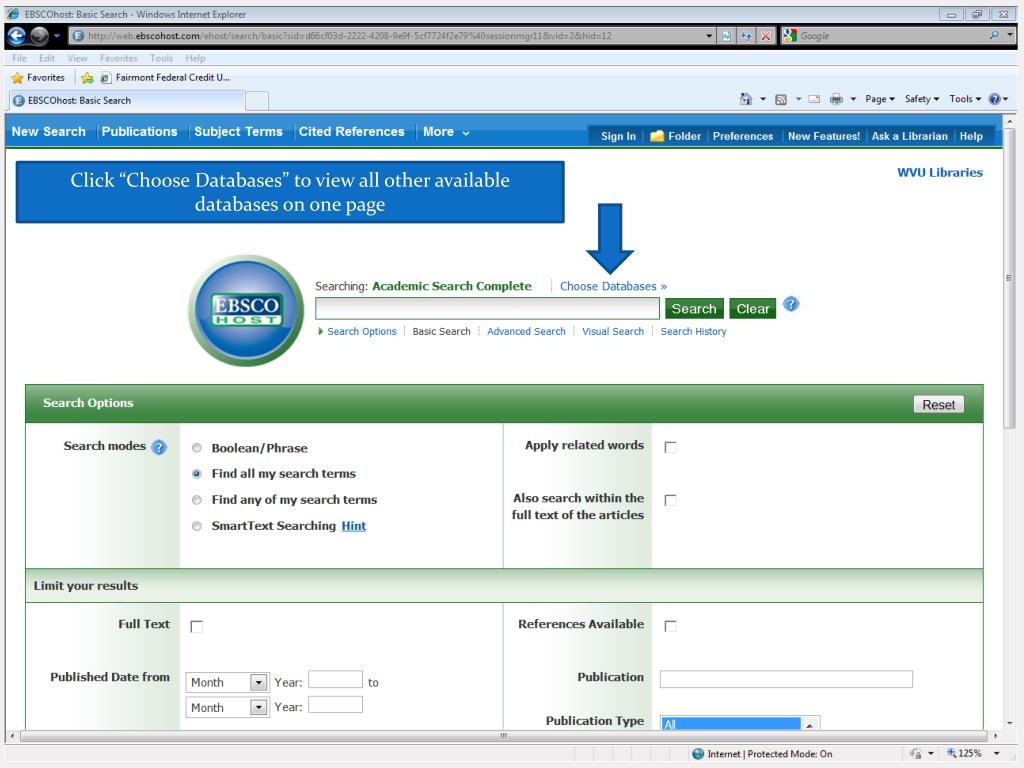
Task: Open the first Month dropdown
Action: point(227,682)
